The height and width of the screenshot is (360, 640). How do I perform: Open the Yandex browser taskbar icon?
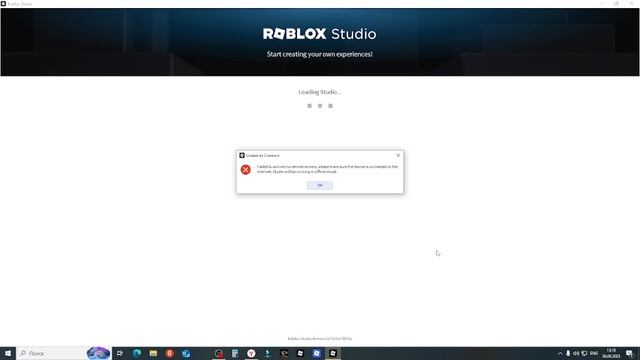pyautogui.click(x=251, y=353)
